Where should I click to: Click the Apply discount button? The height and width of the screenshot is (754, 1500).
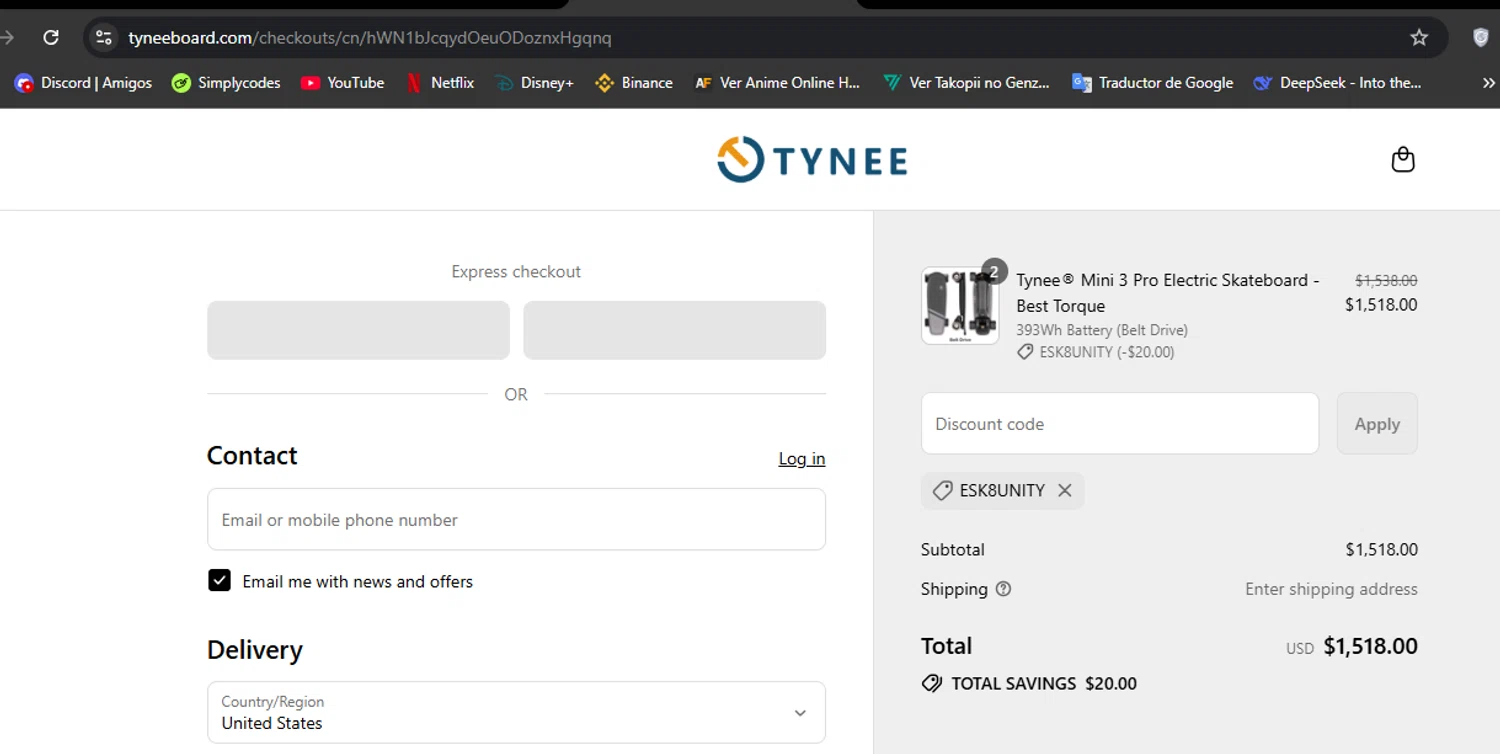[x=1377, y=423]
